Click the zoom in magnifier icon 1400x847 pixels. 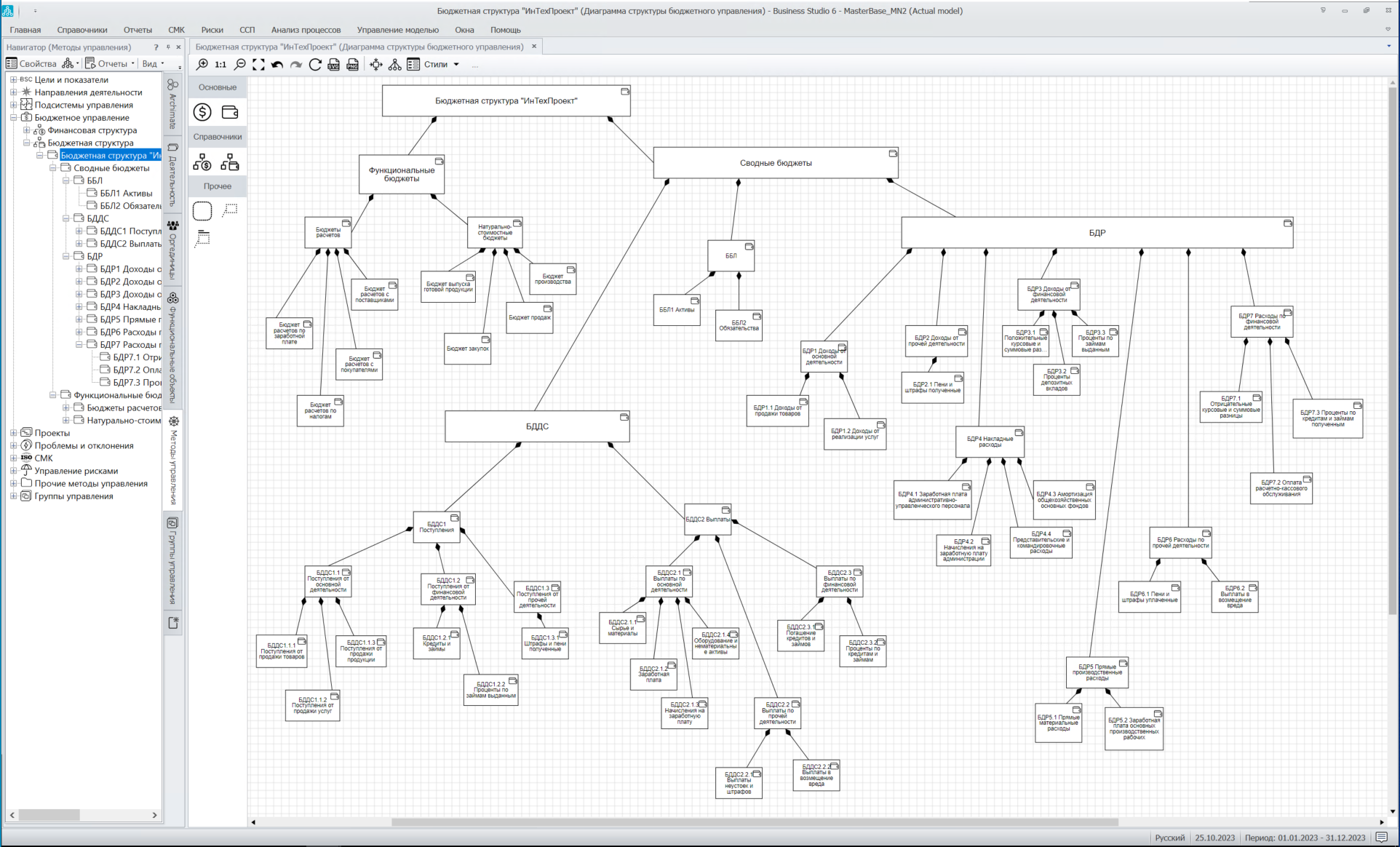202,65
